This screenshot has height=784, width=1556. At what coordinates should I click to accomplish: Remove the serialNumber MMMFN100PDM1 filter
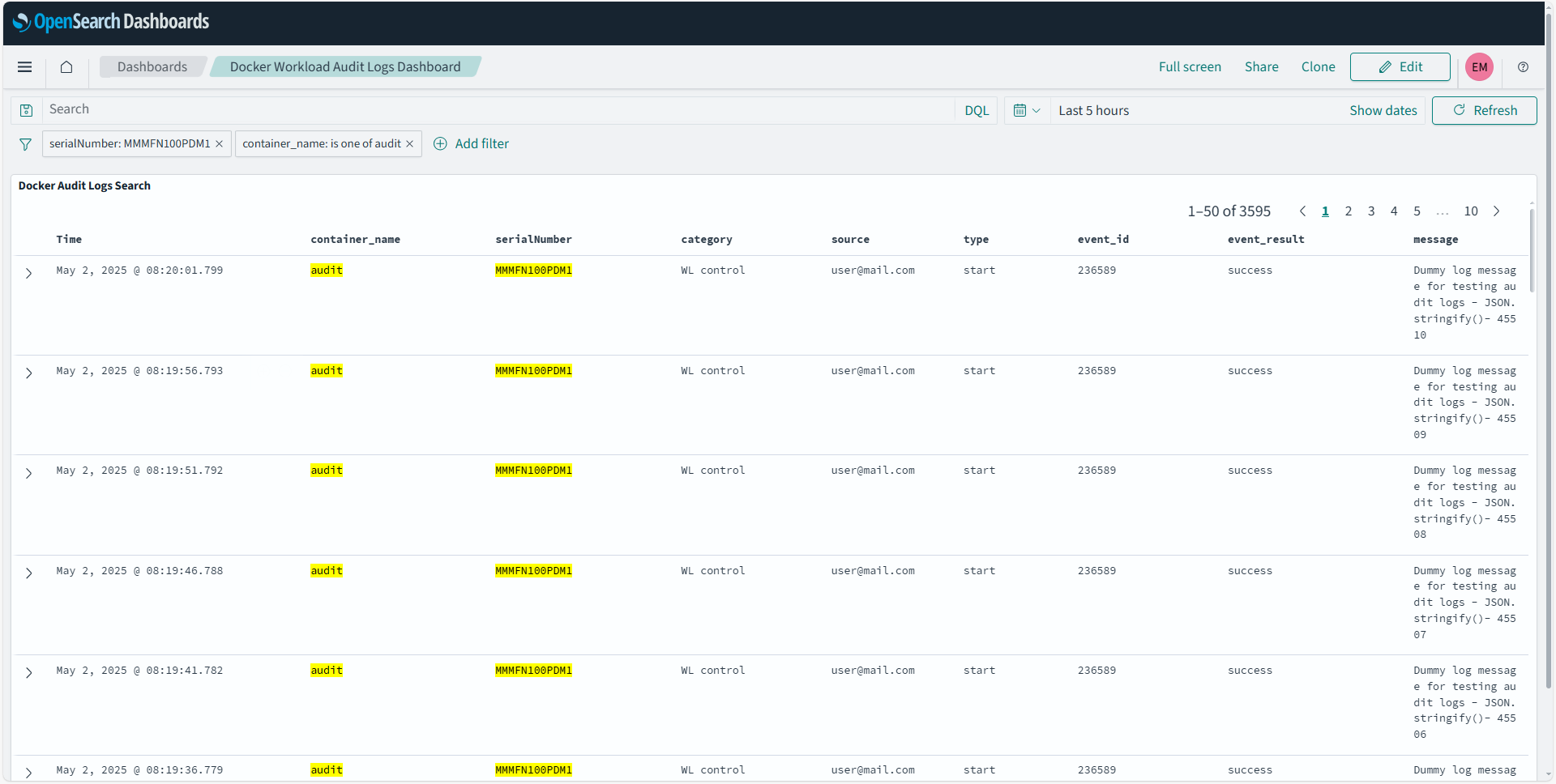tap(219, 143)
